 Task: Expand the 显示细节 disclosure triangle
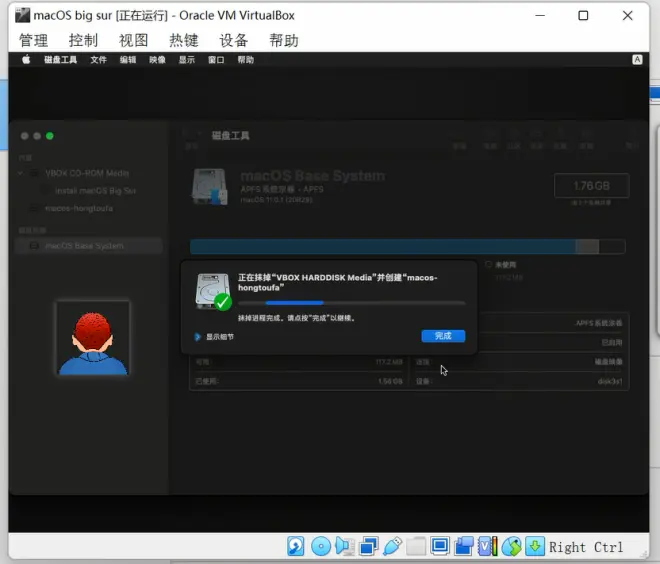[x=197, y=337]
